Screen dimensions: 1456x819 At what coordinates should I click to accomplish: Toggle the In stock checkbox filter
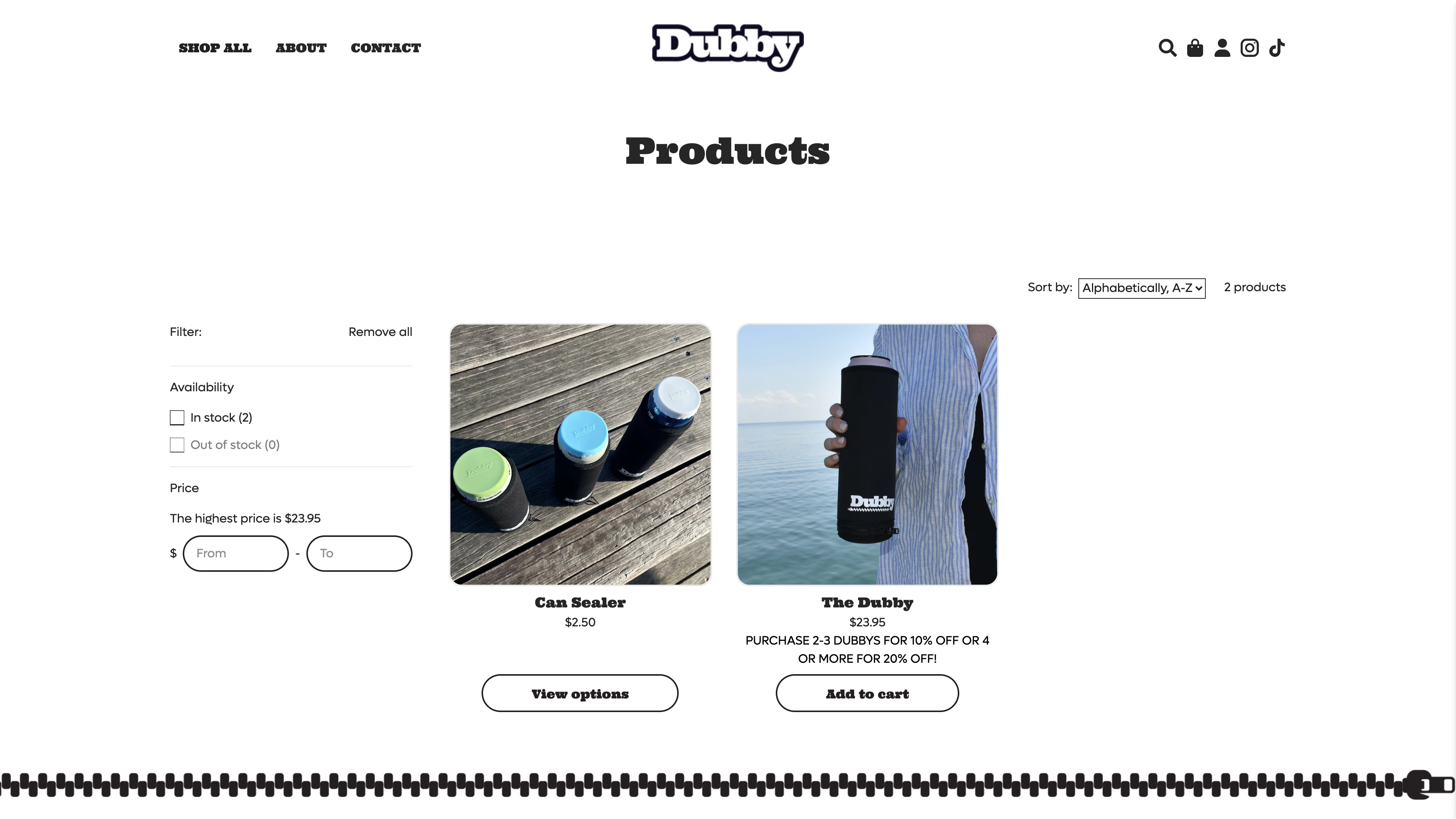tap(177, 417)
